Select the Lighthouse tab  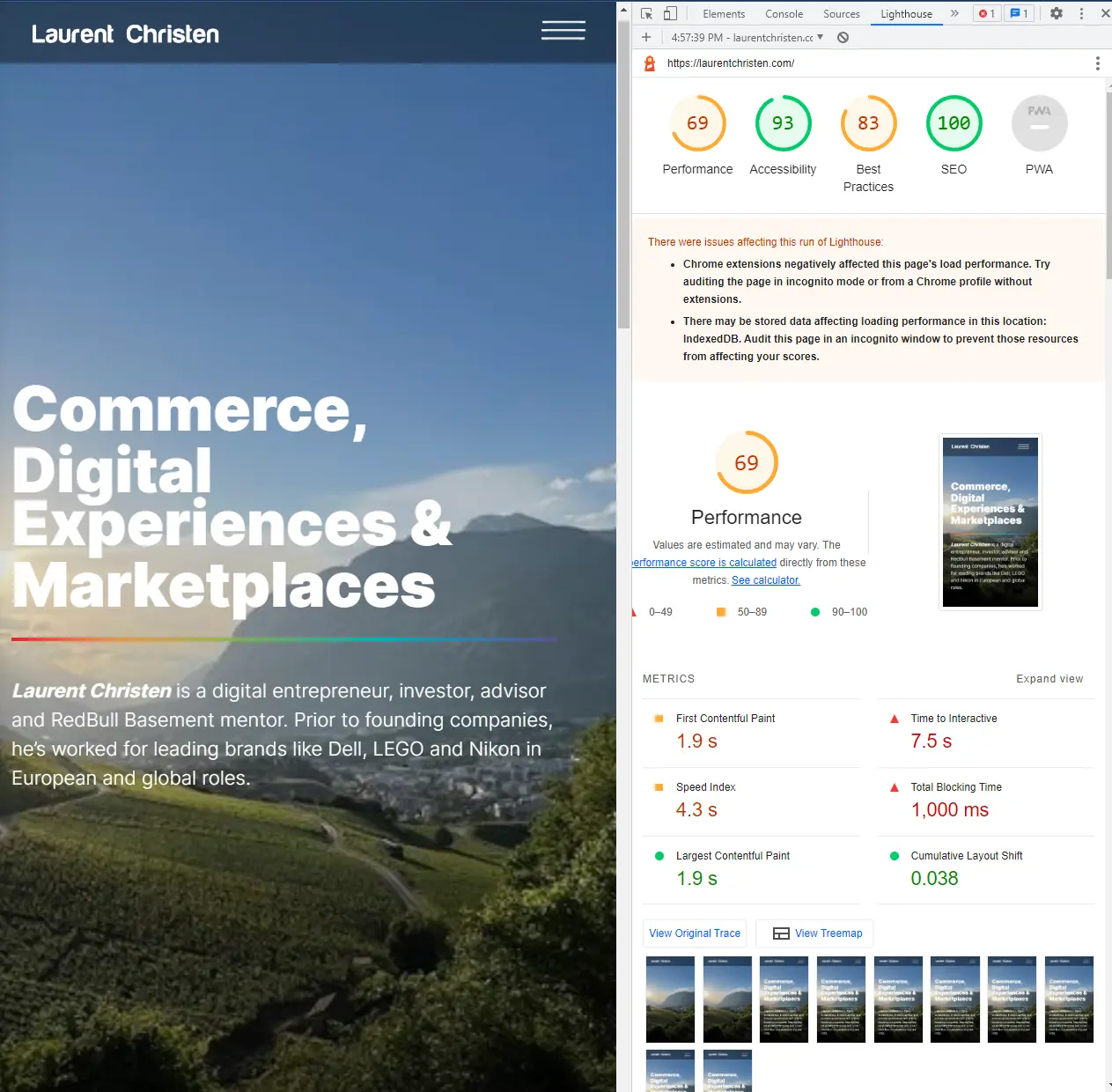tap(906, 14)
